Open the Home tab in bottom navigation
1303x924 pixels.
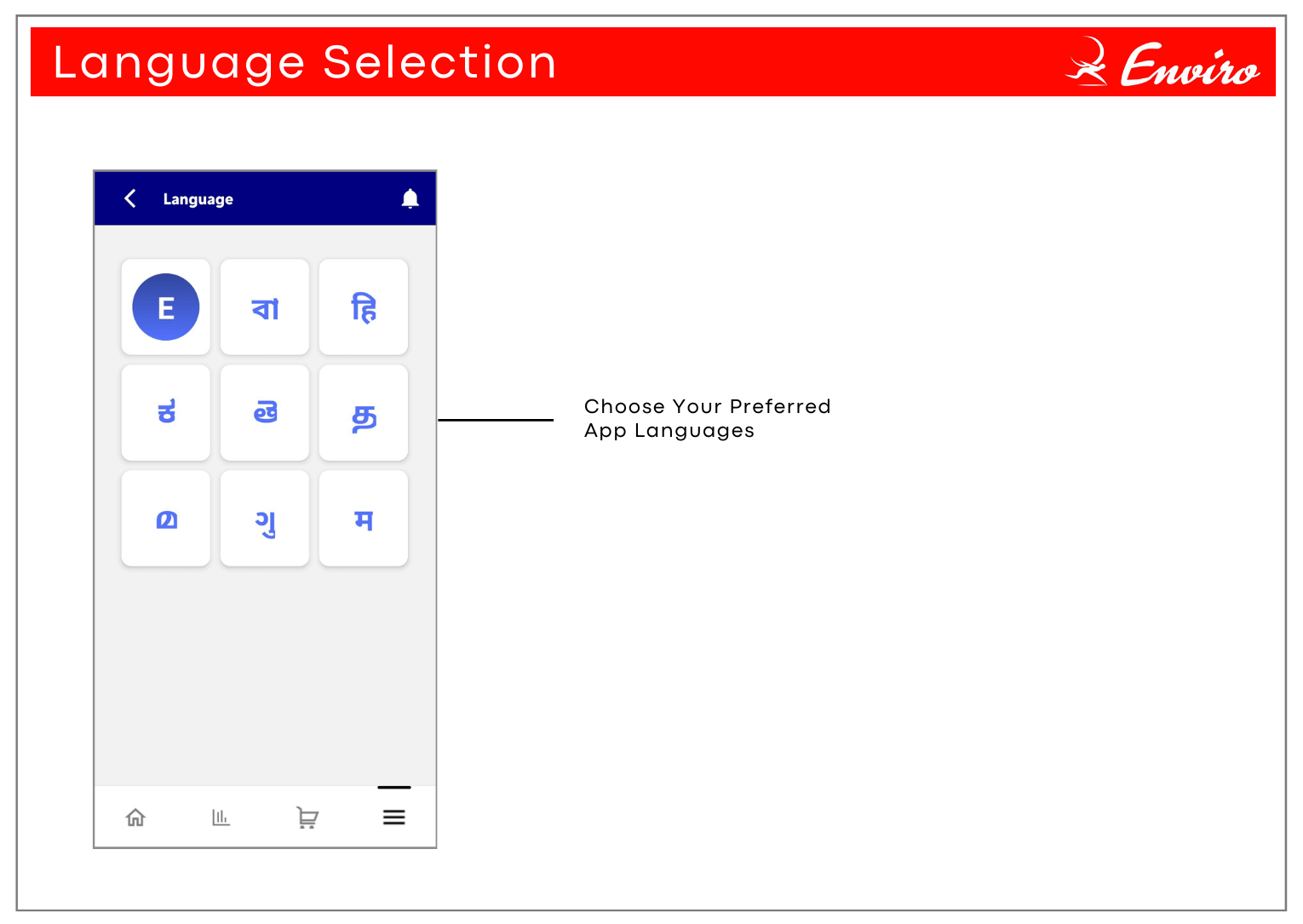coord(135,818)
